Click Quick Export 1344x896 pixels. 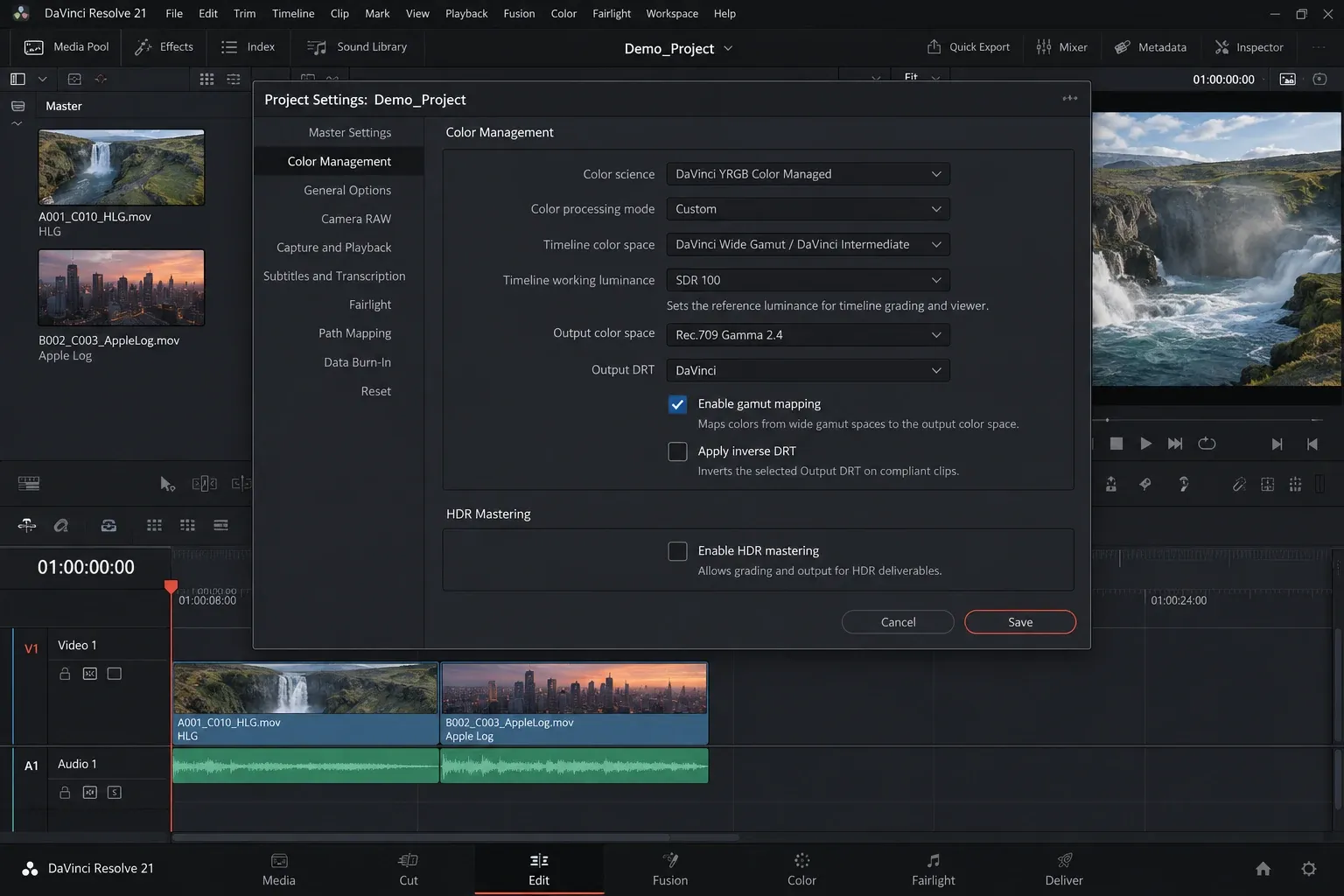(x=969, y=47)
